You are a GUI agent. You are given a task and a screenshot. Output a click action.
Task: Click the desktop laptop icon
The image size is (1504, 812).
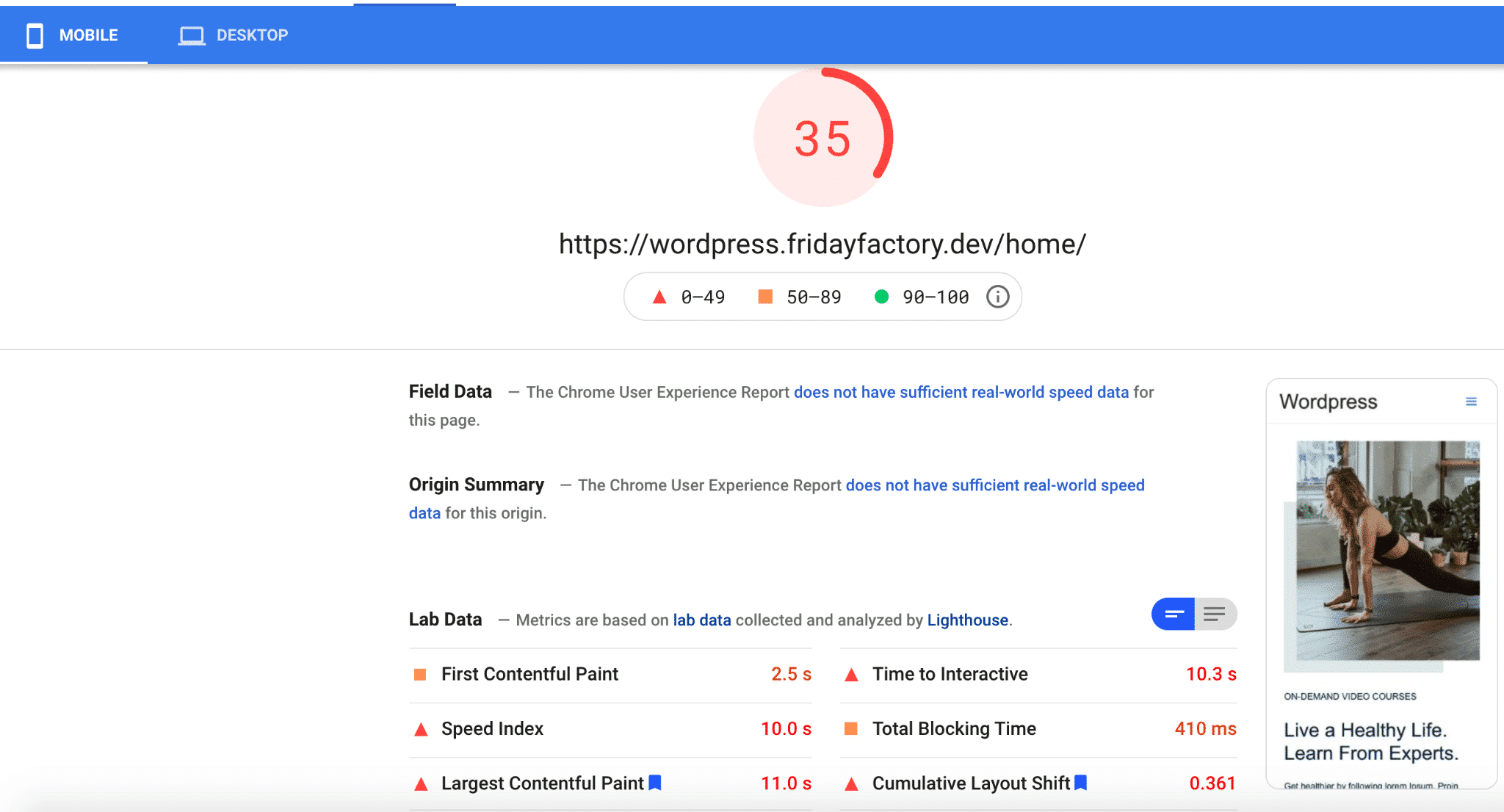tap(192, 35)
